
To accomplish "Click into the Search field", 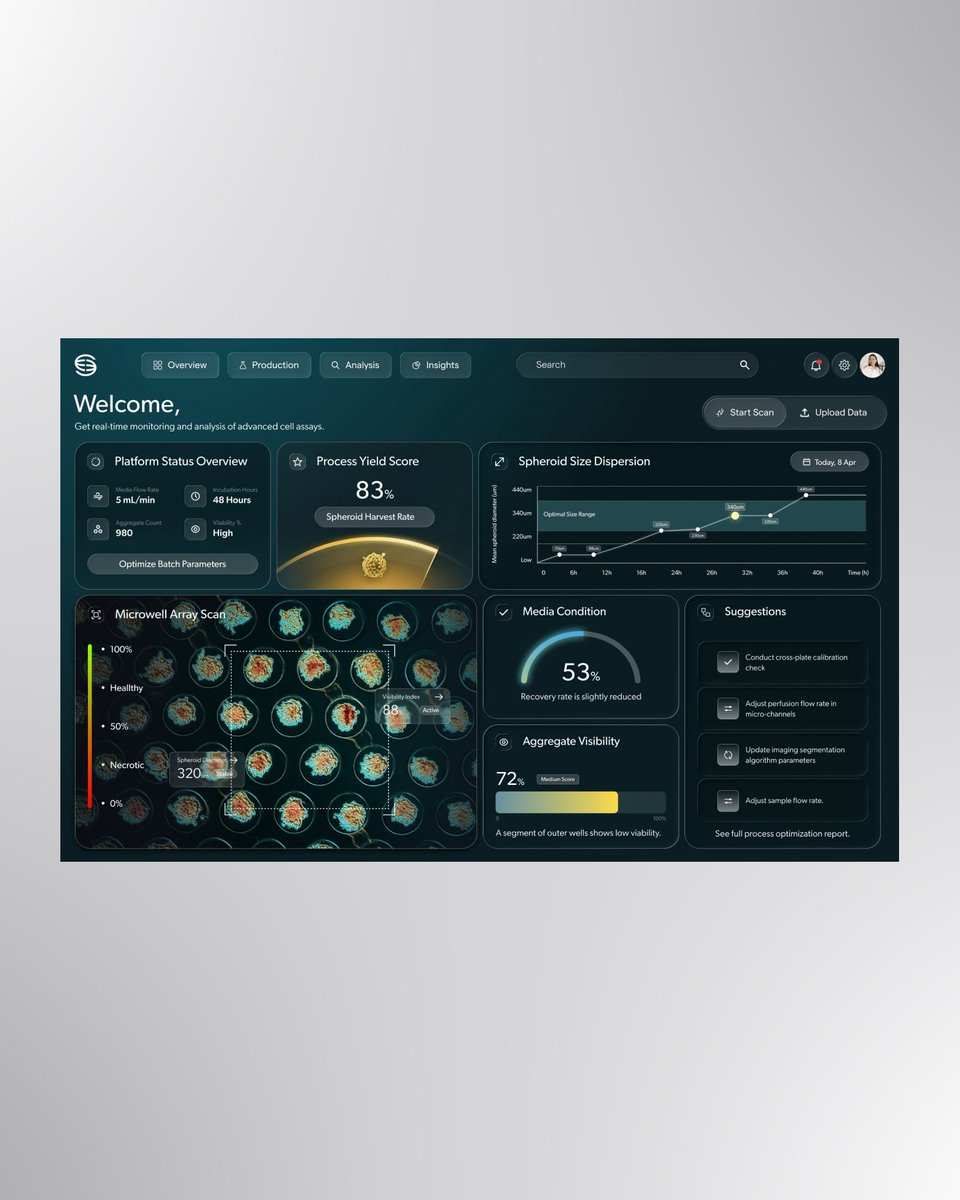I will coord(636,365).
